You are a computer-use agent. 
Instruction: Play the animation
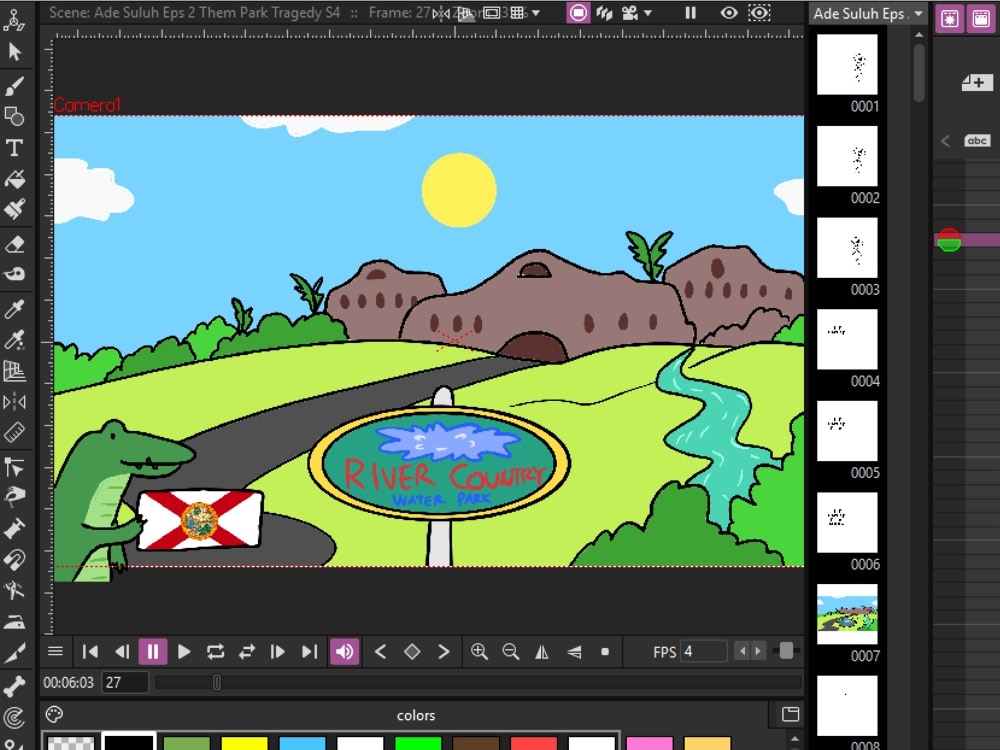(x=184, y=651)
